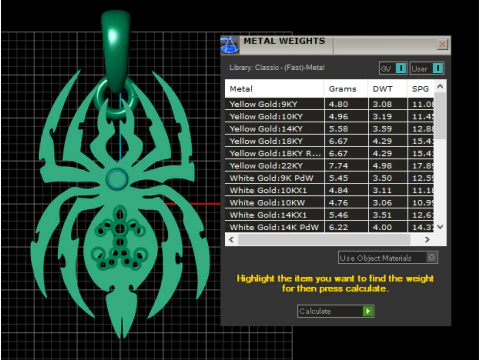The height and width of the screenshot is (360, 480).
Task: Sort by the SPG column header
Action: (x=421, y=89)
